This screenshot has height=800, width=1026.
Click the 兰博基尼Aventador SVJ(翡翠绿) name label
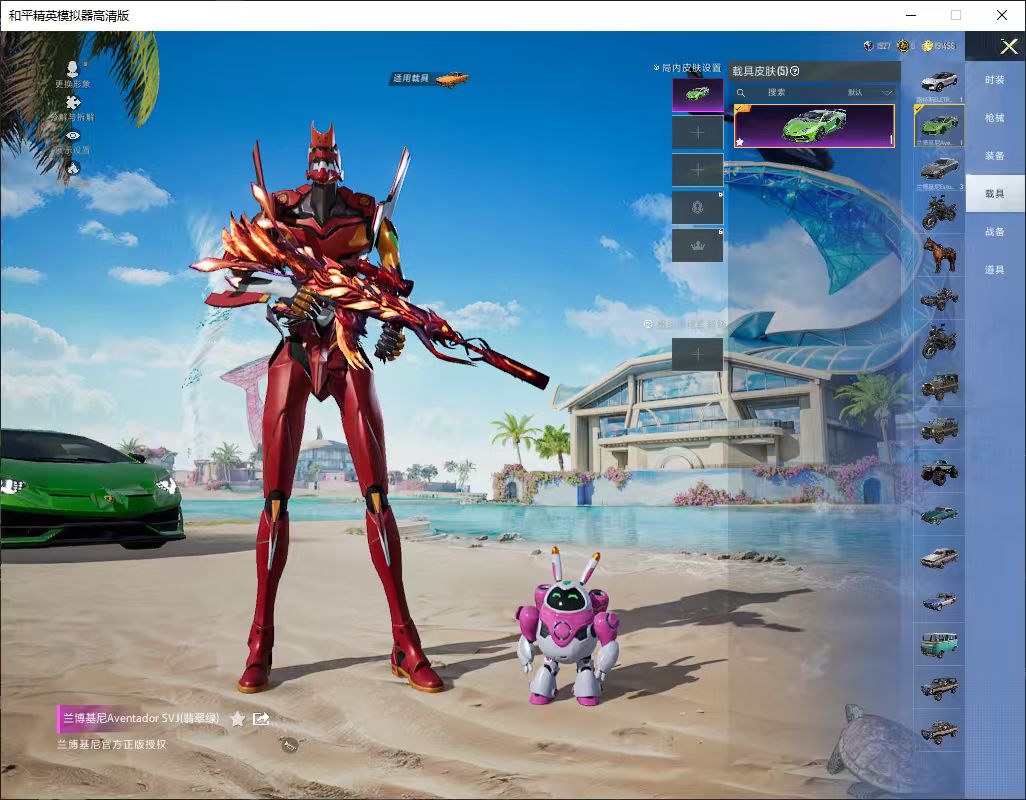141,718
